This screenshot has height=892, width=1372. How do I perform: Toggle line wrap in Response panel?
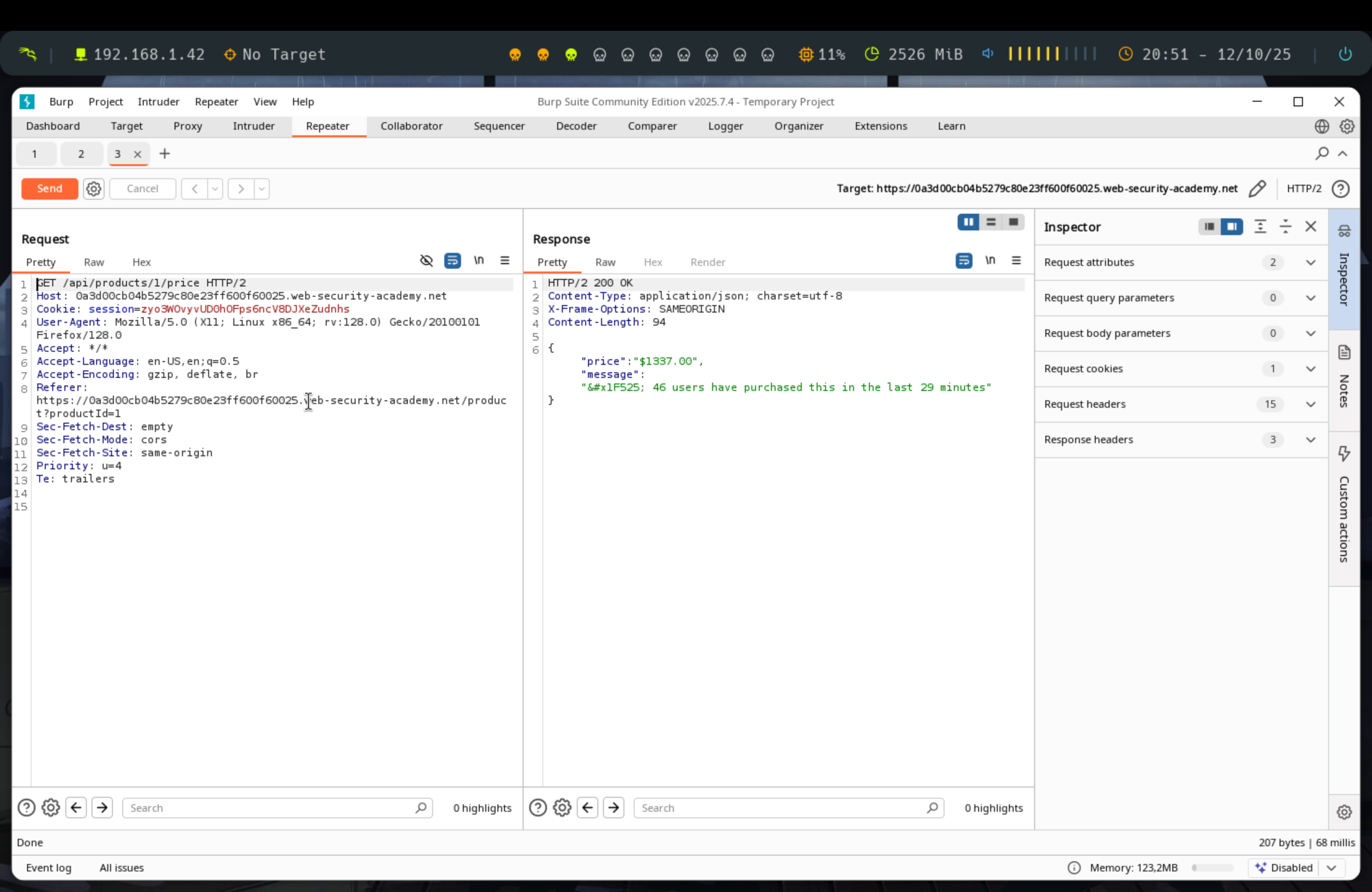[x=963, y=260]
